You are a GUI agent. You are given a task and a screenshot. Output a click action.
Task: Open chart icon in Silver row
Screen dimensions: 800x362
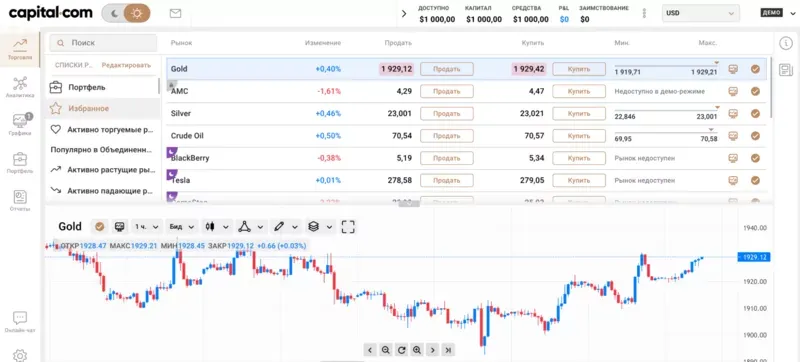[733, 114]
